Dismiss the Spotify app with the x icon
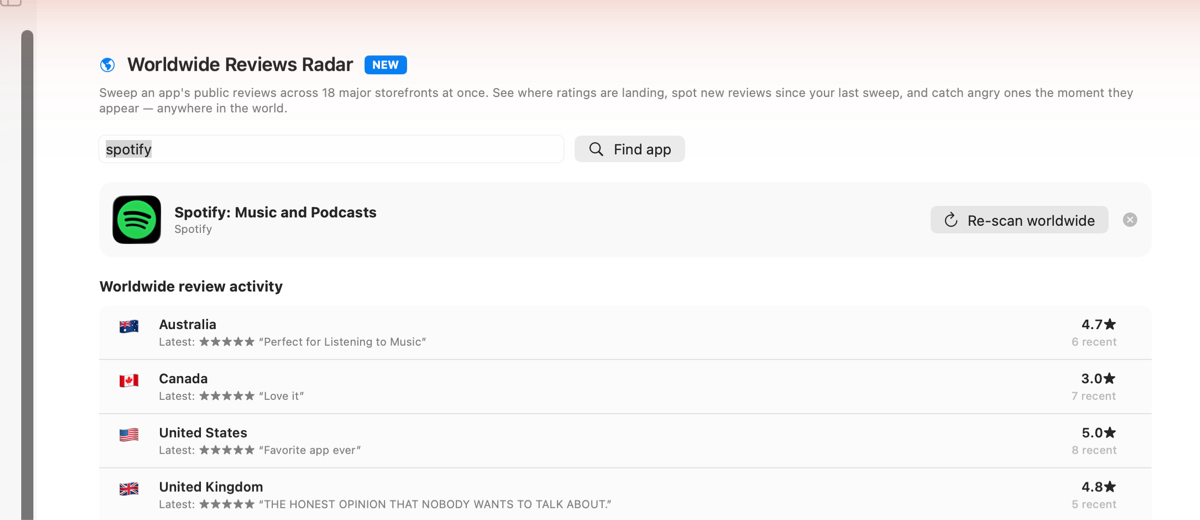Screen dimensions: 1200x520 (1130, 220)
